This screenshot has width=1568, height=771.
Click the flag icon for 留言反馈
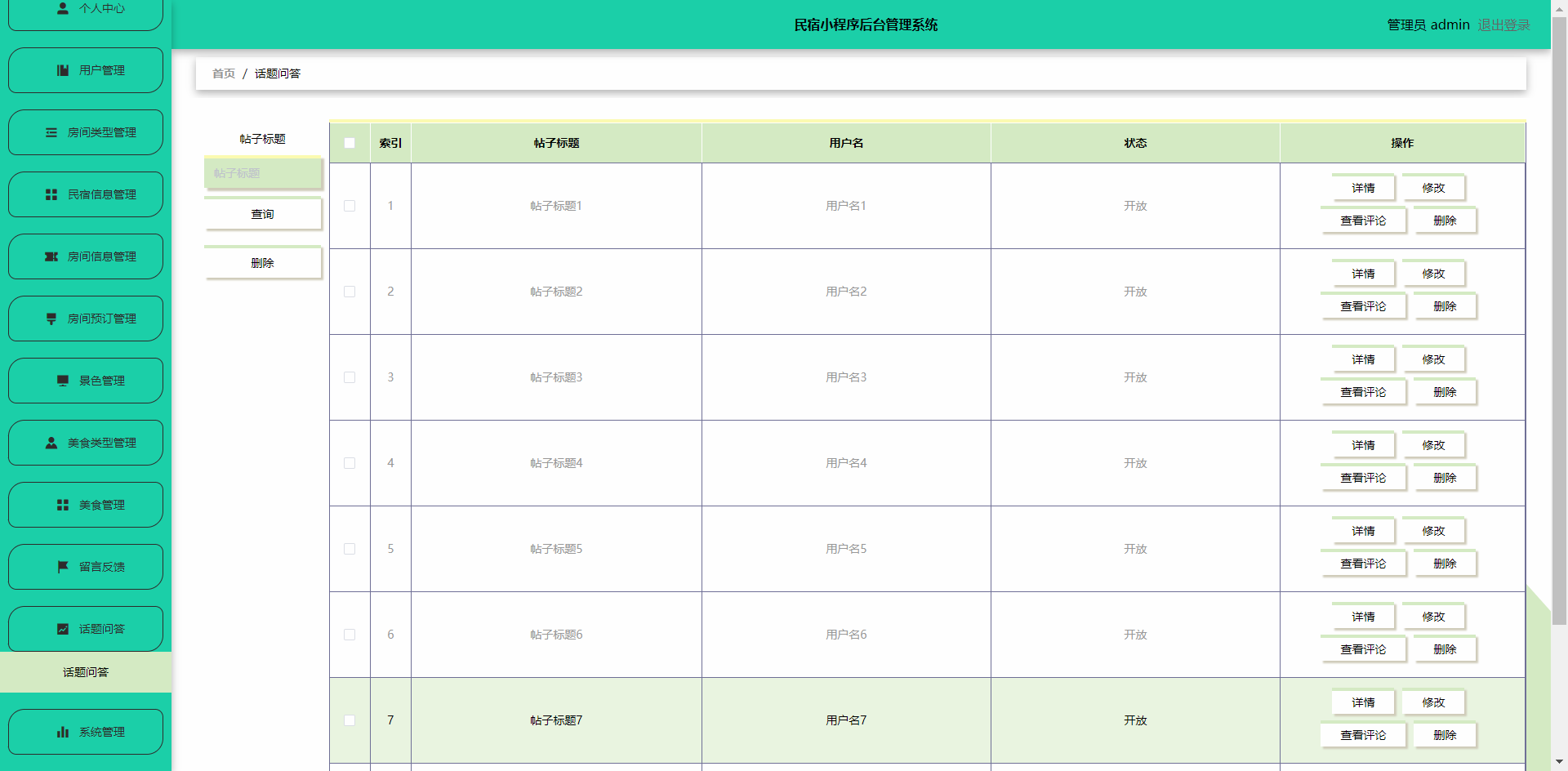63,567
